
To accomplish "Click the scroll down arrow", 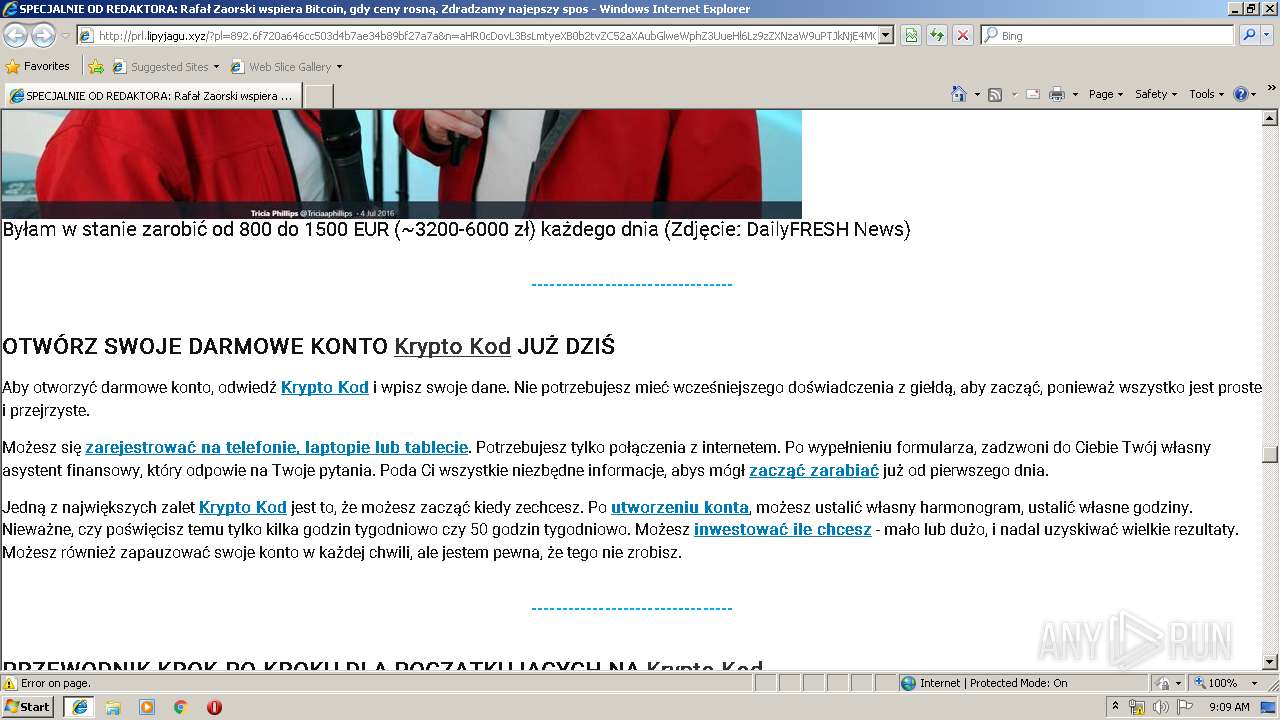I will (x=1270, y=662).
